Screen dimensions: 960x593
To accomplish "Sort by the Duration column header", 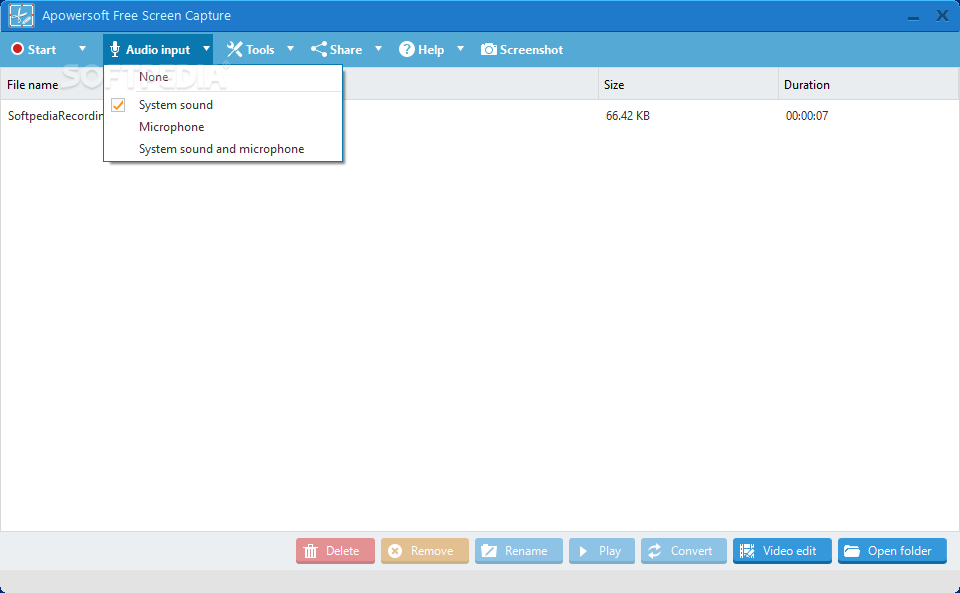I will coord(807,84).
